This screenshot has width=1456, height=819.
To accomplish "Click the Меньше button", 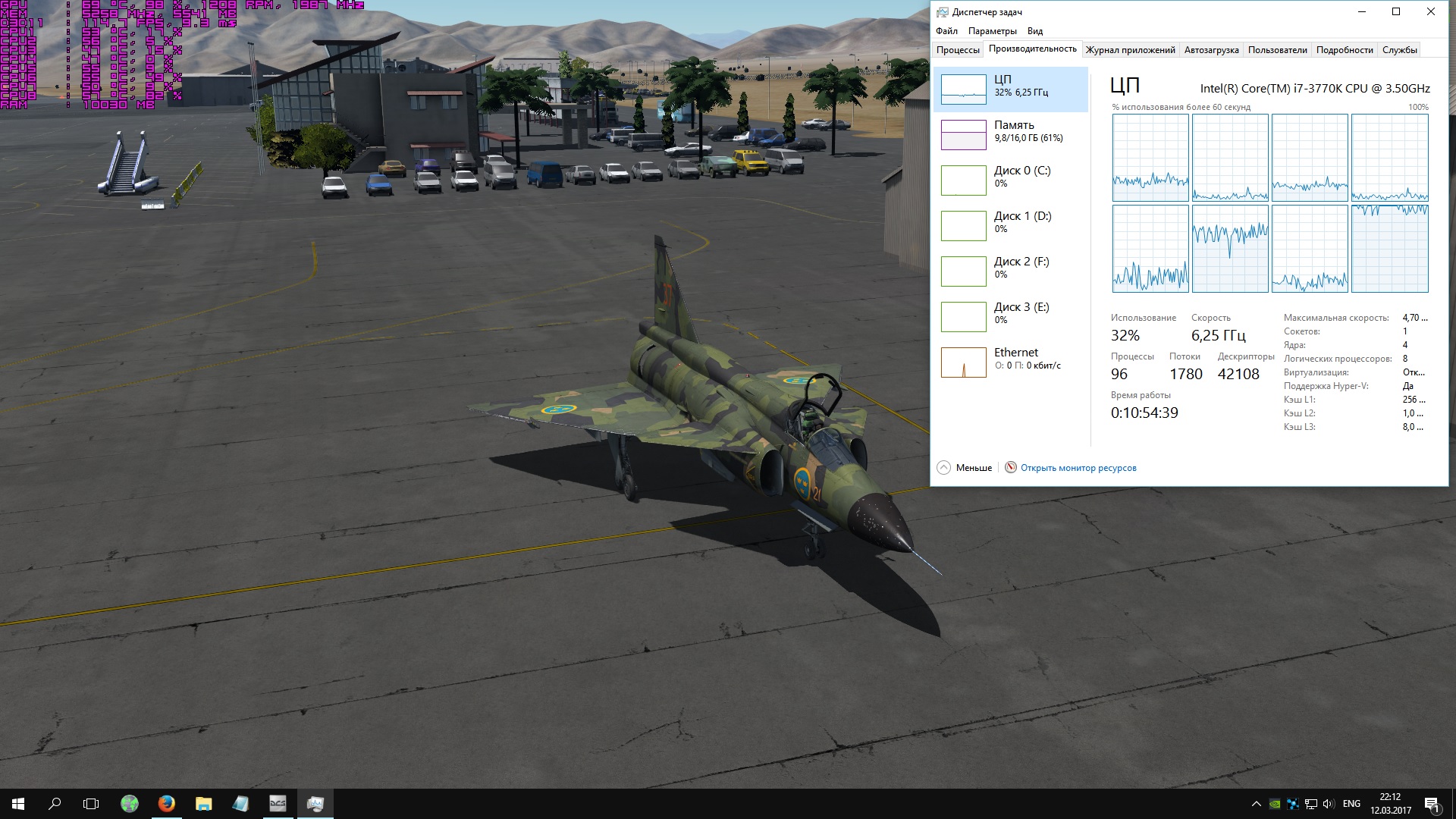I will [965, 467].
